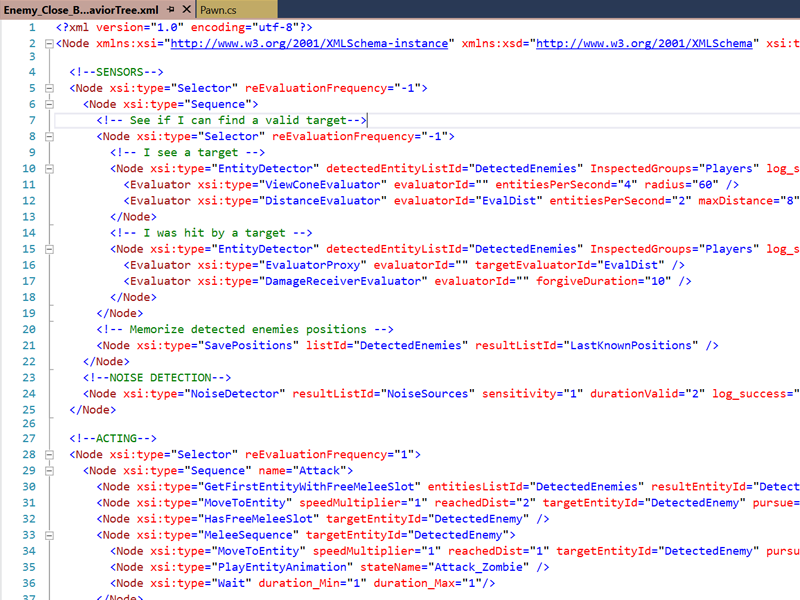This screenshot has width=800, height=600.
Task: Collapse the Sequence node on line 6
Action: coord(49,105)
